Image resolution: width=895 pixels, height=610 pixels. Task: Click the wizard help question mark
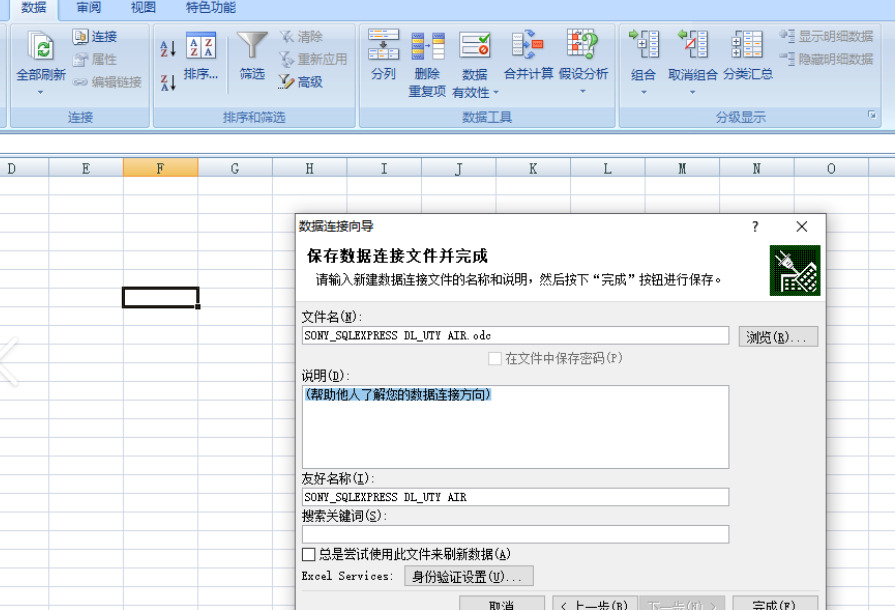tap(755, 227)
